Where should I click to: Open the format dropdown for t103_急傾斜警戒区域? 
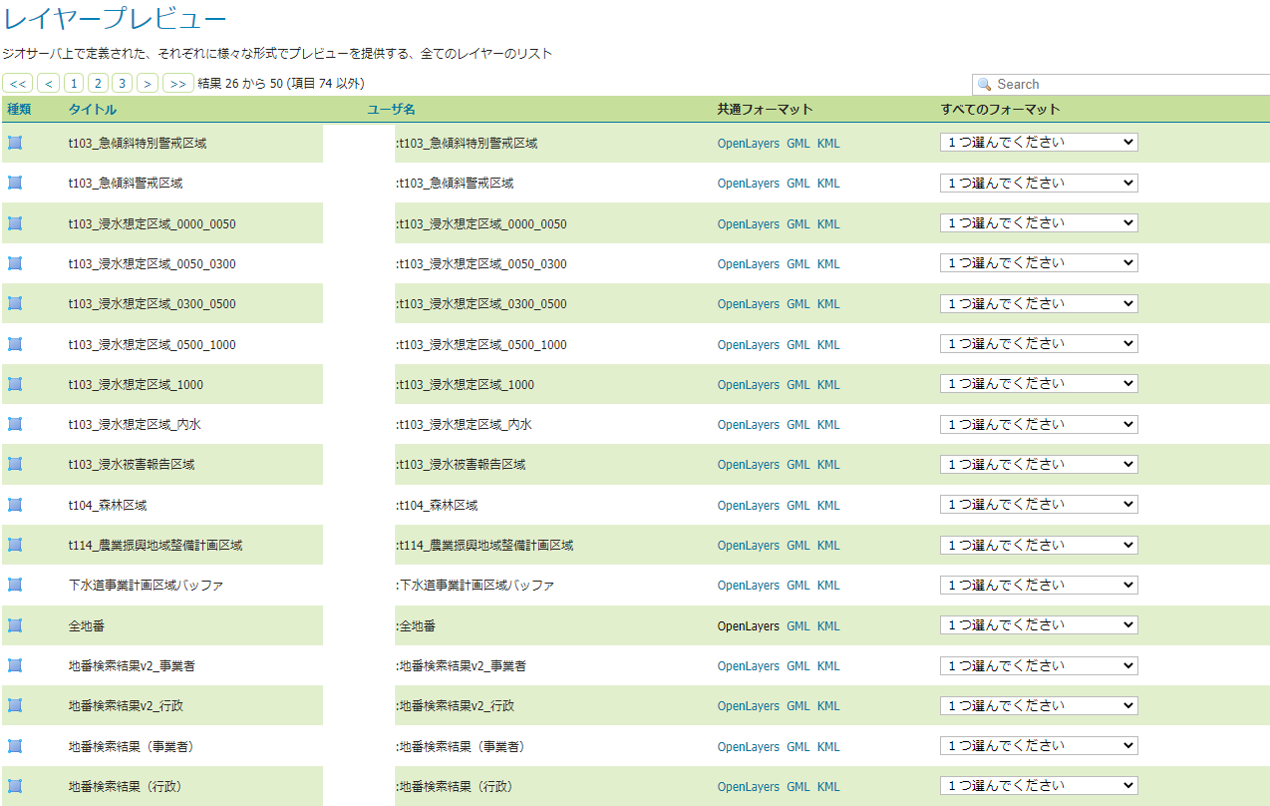click(x=1038, y=183)
